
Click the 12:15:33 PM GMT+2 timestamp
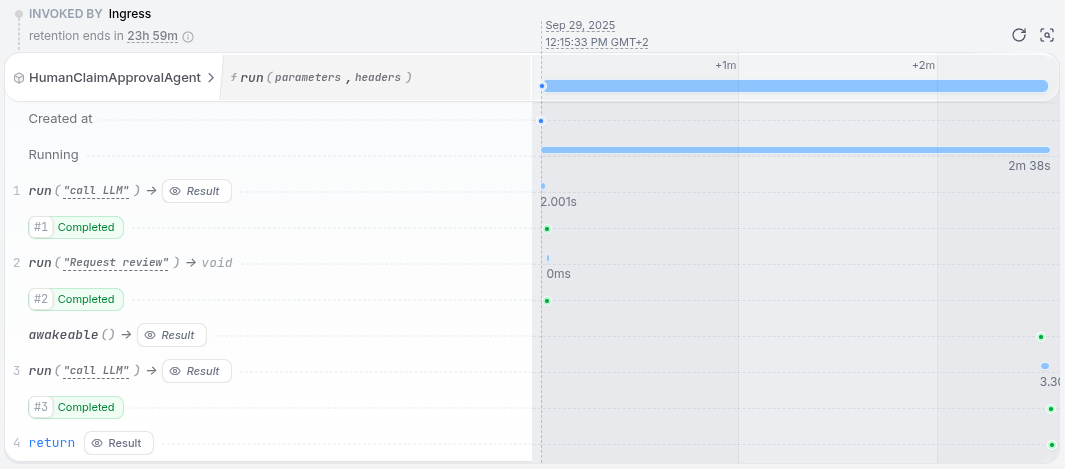pos(597,43)
